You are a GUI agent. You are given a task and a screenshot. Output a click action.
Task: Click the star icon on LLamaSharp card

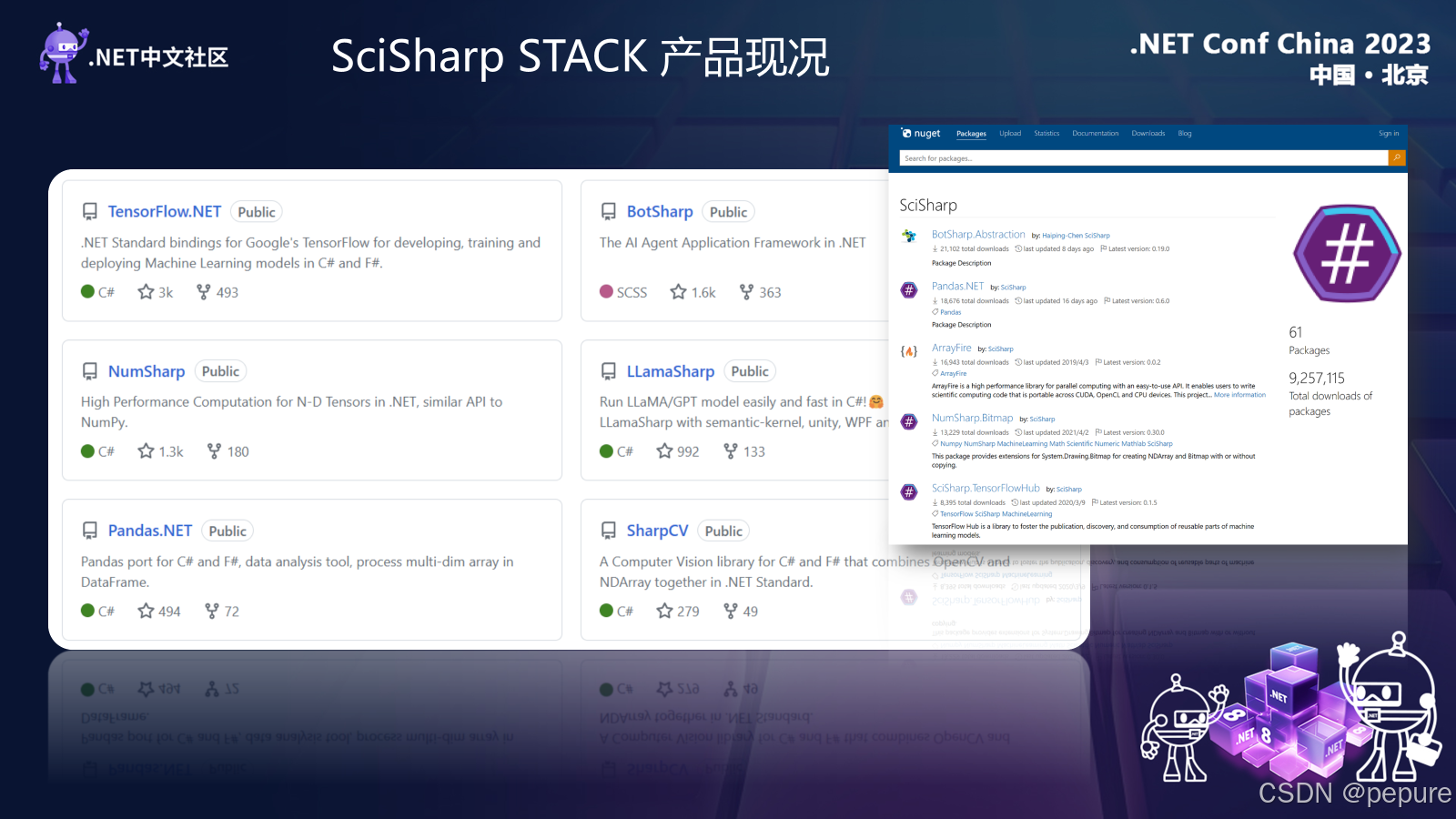click(x=664, y=450)
